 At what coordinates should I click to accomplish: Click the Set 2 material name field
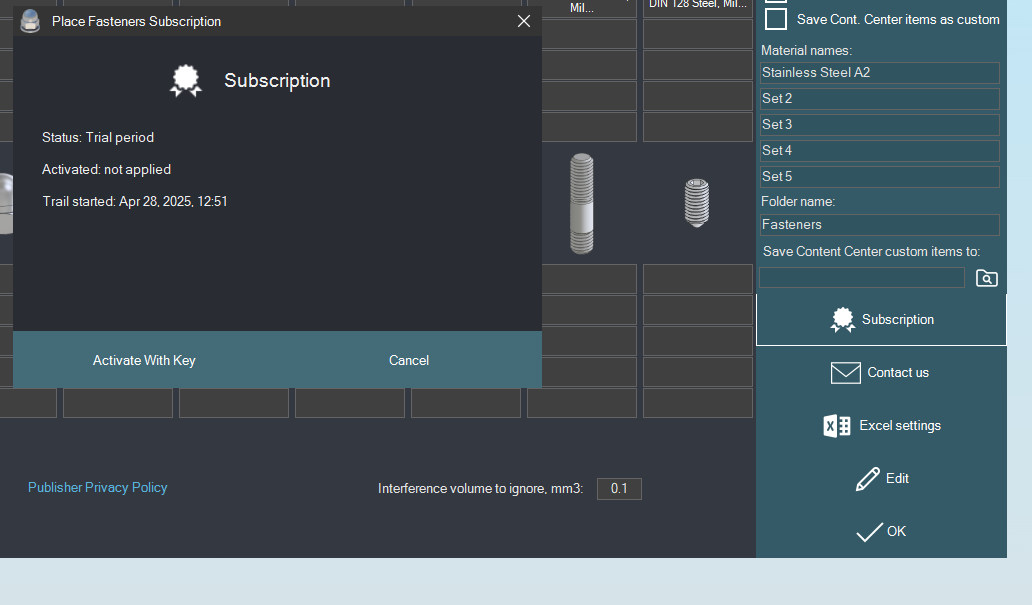click(879, 99)
